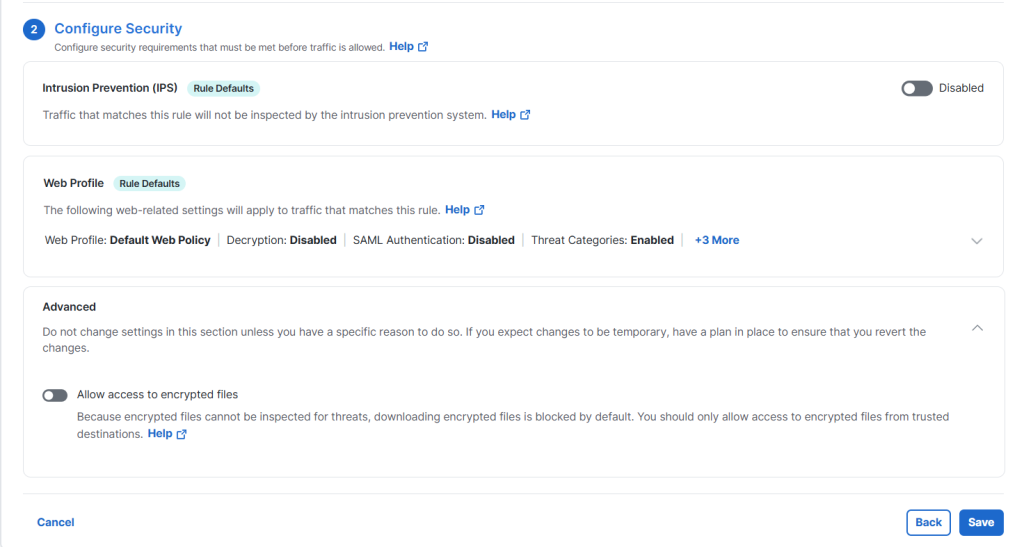Viewport: 1024px width, 547px height.
Task: Open Configure Security Help external link icon
Action: [423, 47]
